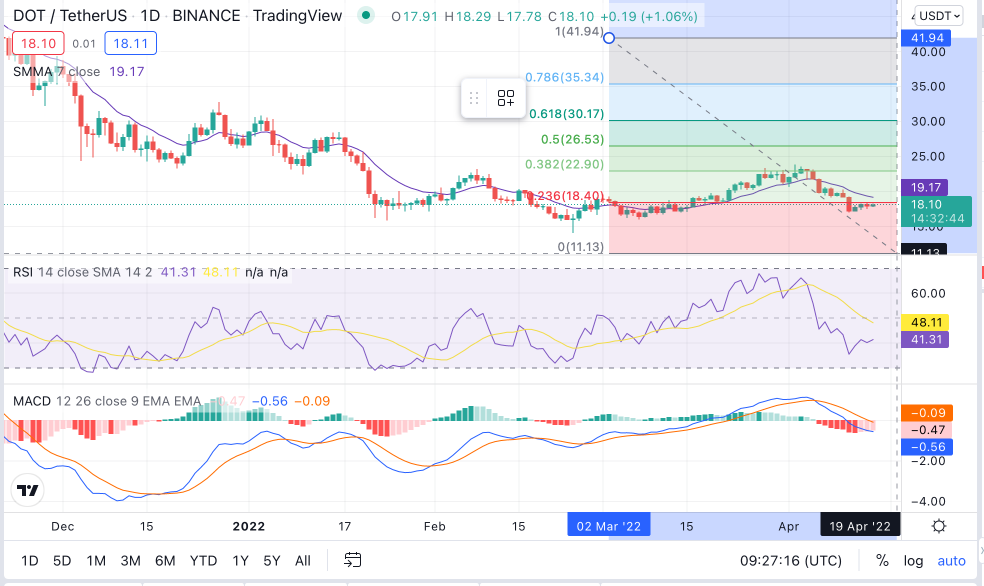
Task: Click the Apr label on time axis
Action: click(788, 526)
